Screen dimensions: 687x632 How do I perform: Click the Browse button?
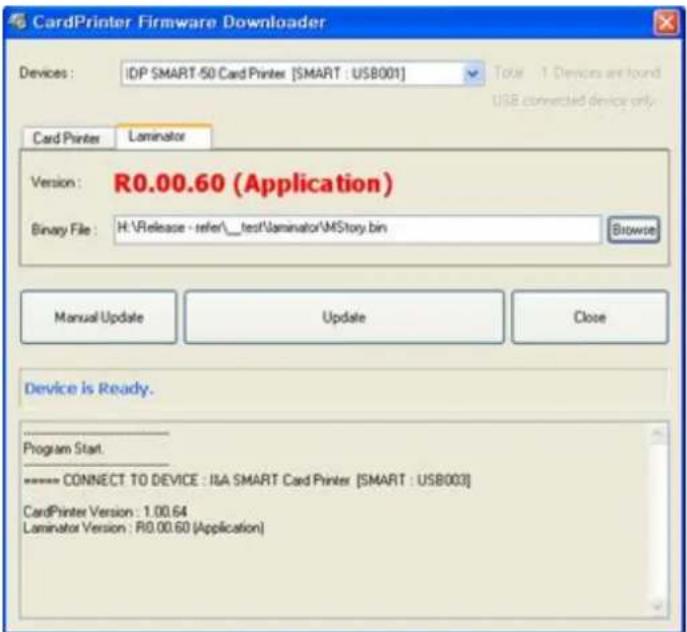click(x=633, y=229)
